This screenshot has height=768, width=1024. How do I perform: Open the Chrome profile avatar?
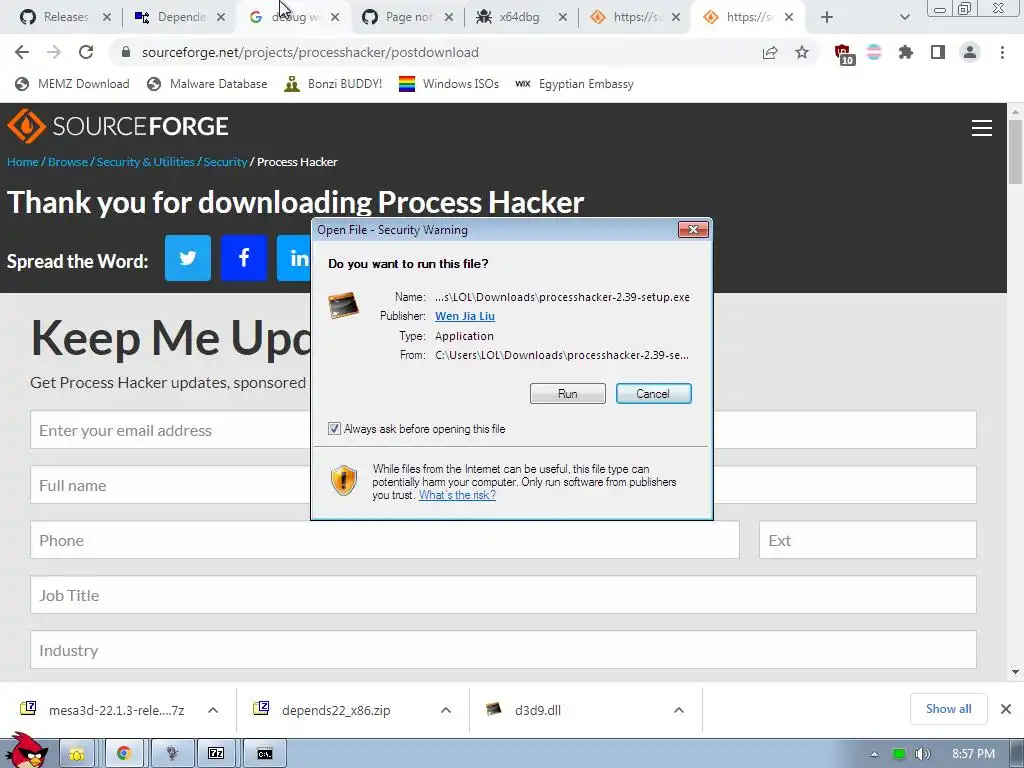(970, 52)
